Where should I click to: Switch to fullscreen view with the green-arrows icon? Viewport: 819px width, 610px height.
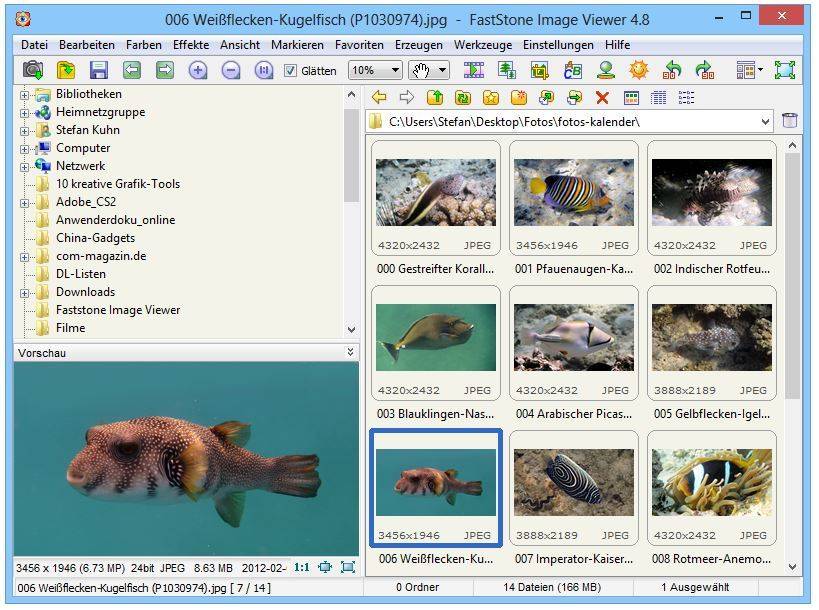pos(785,70)
